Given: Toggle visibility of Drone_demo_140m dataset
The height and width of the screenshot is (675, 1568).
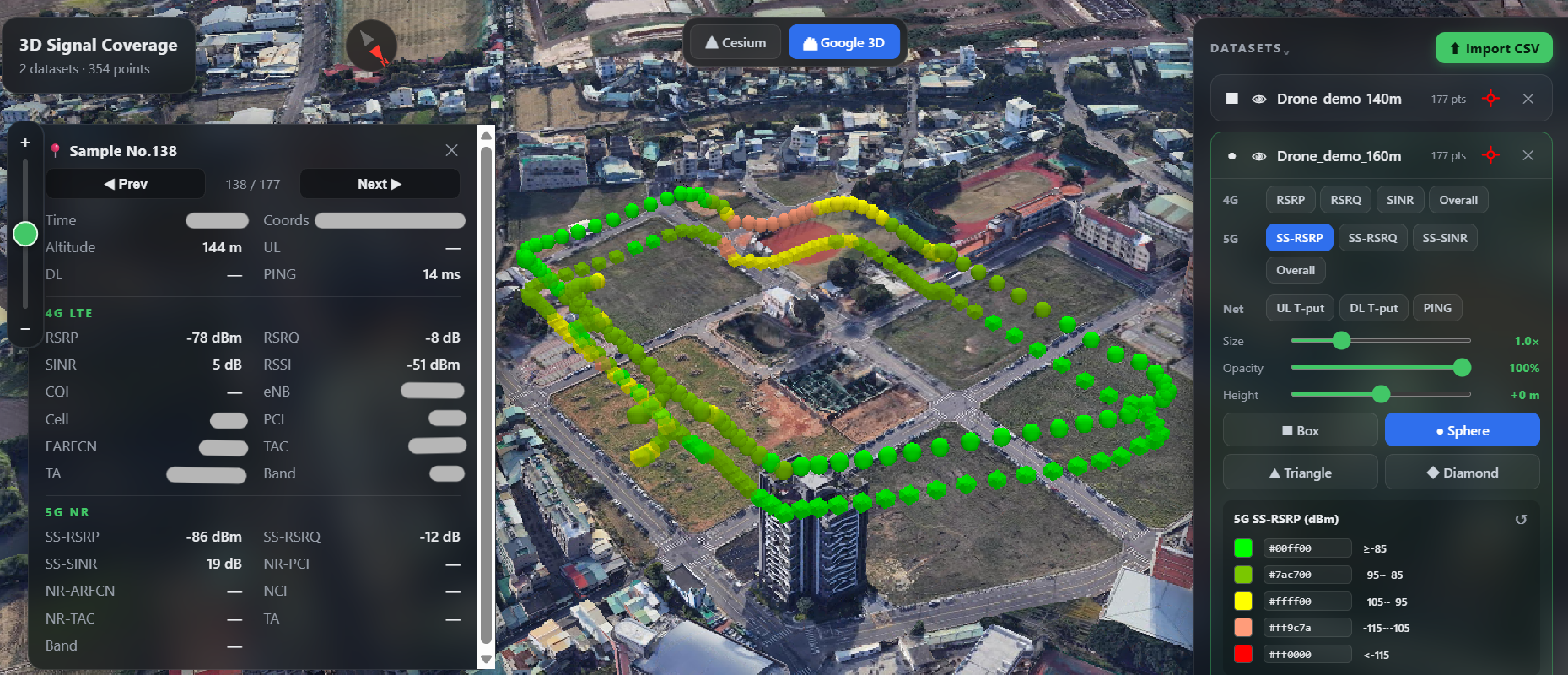Looking at the screenshot, I should coord(1258,99).
